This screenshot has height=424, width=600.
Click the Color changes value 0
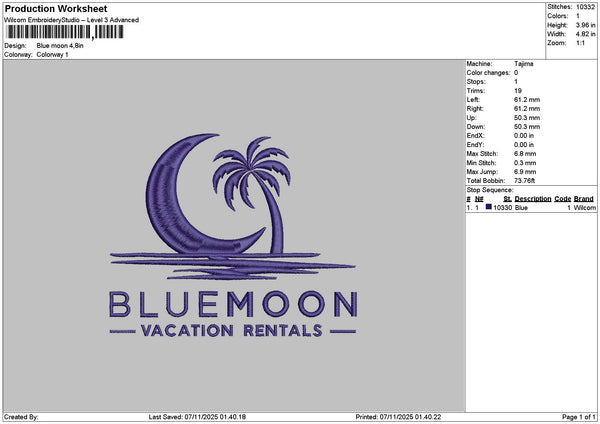[x=516, y=73]
